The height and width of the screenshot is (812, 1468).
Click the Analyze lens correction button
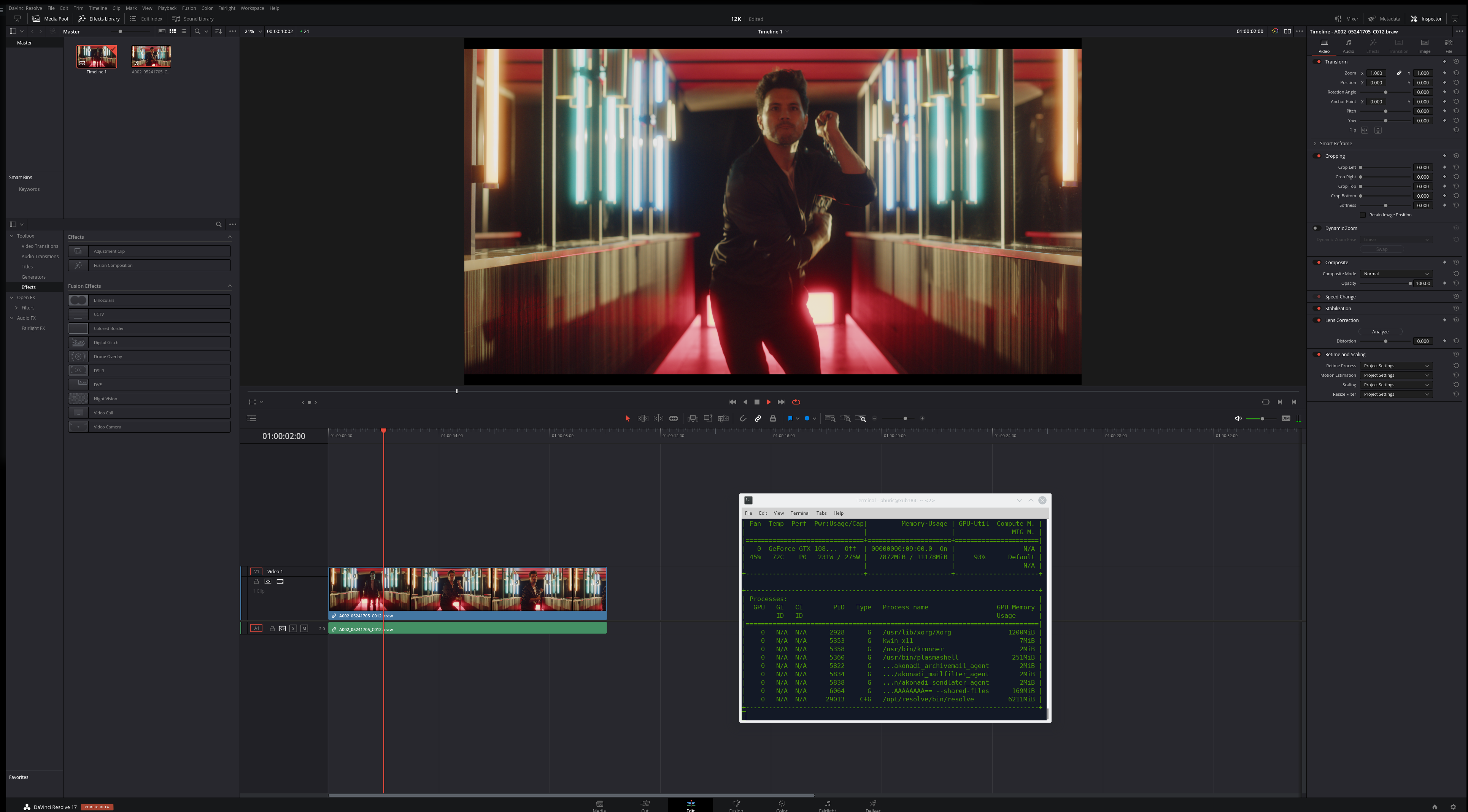pyautogui.click(x=1380, y=331)
